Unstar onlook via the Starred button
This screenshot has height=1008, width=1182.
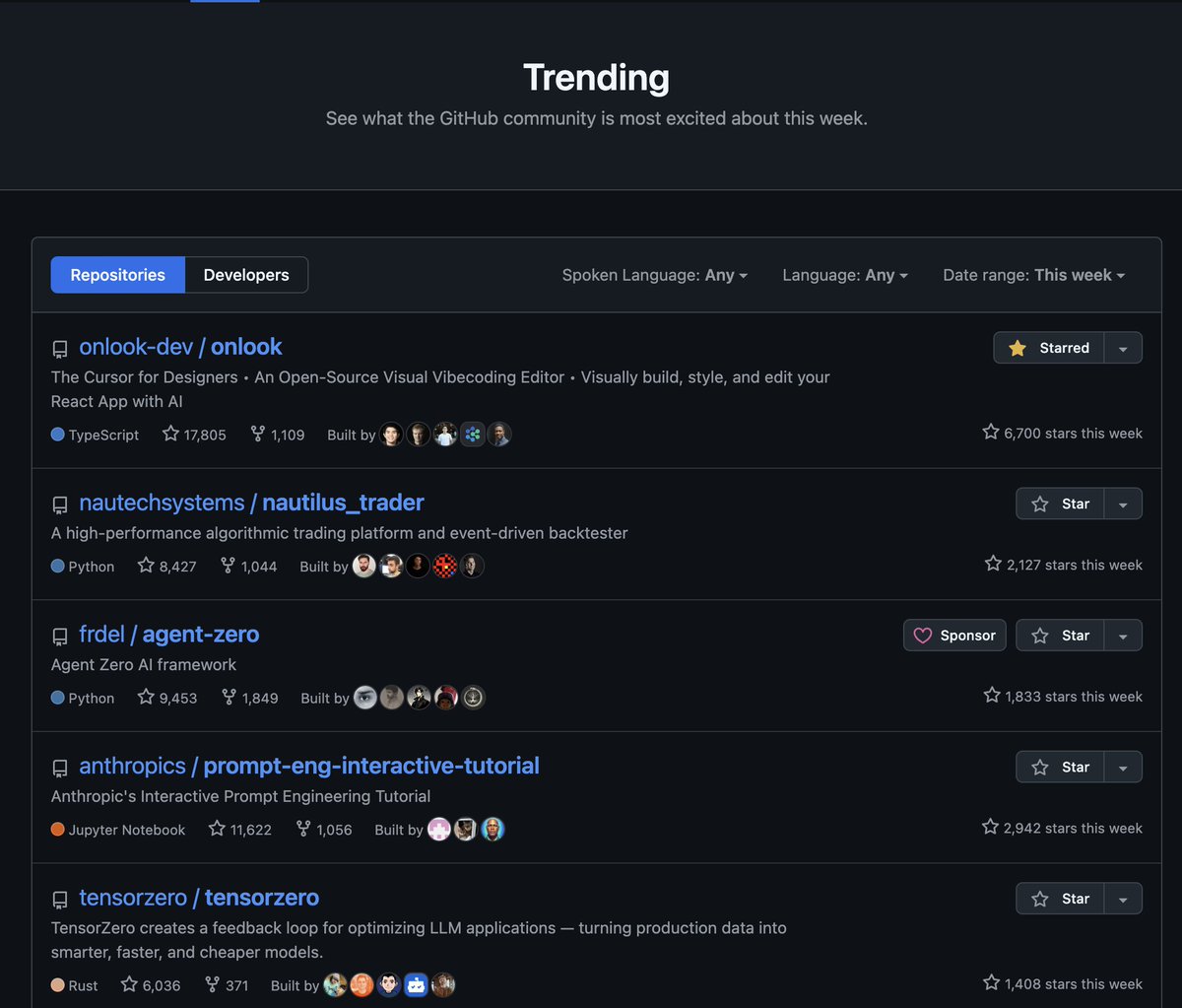pyautogui.click(x=1049, y=348)
